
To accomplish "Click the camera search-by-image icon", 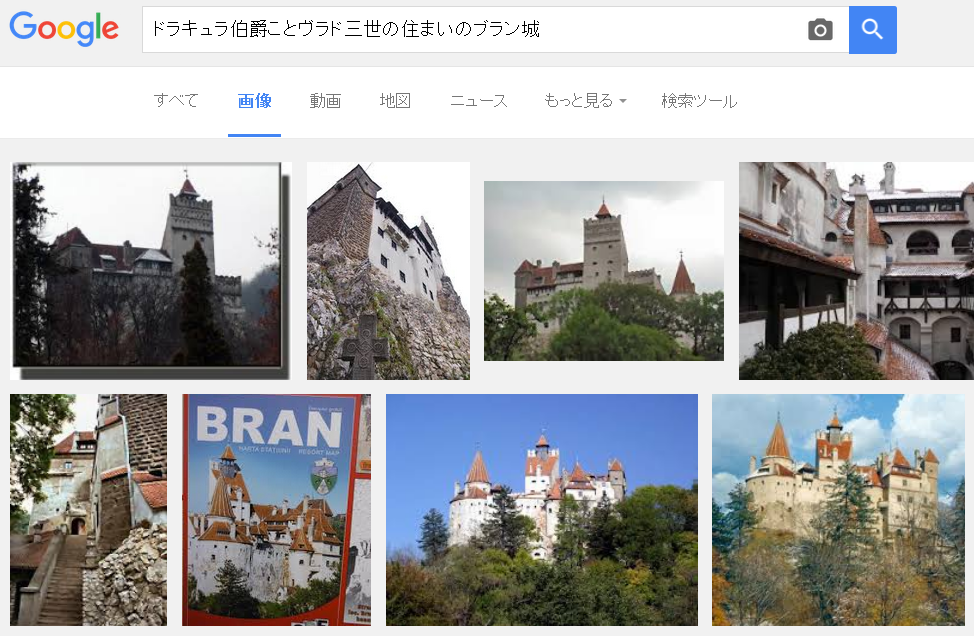I will click(x=820, y=29).
